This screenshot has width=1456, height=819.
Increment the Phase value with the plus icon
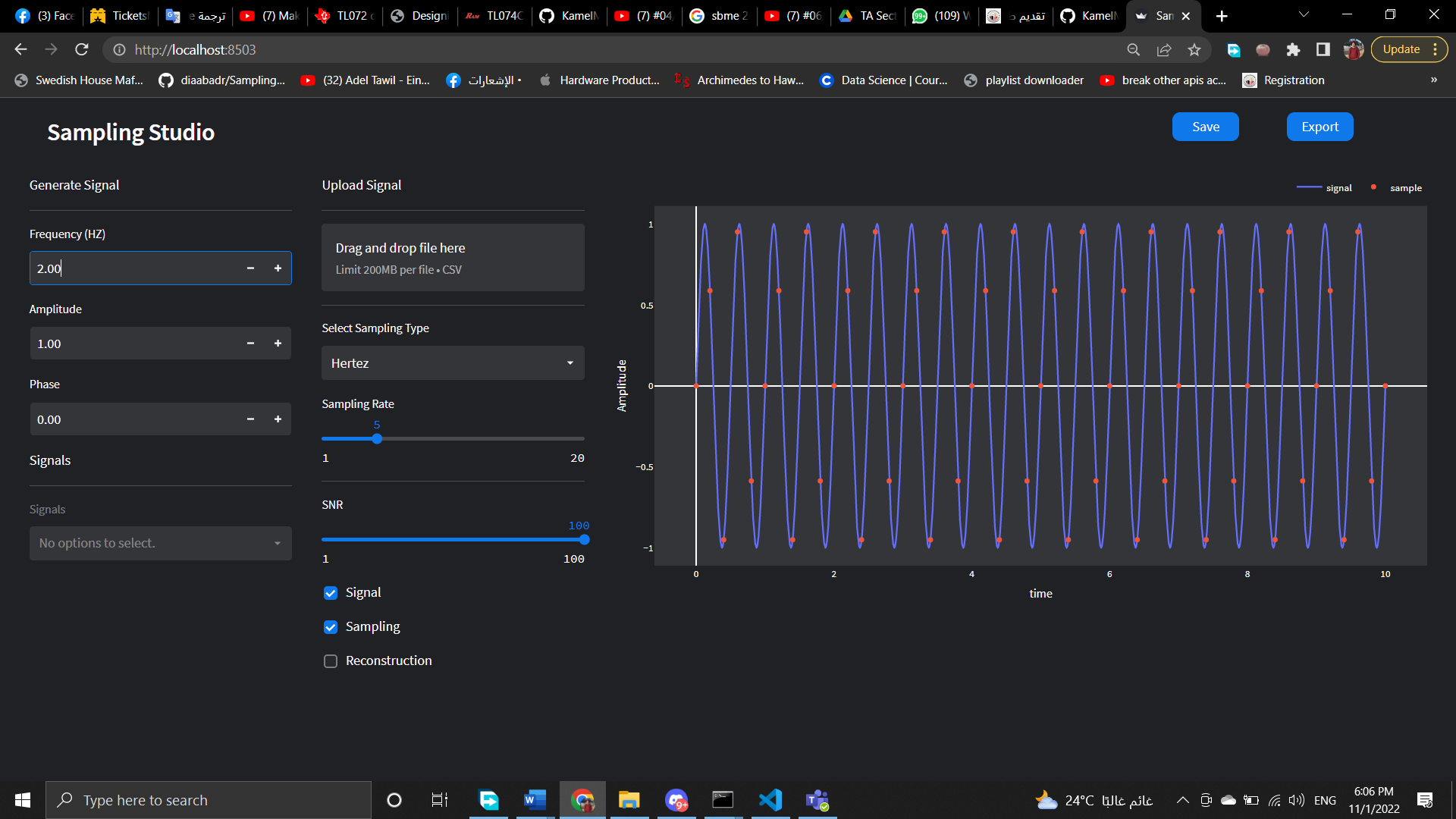pos(278,419)
